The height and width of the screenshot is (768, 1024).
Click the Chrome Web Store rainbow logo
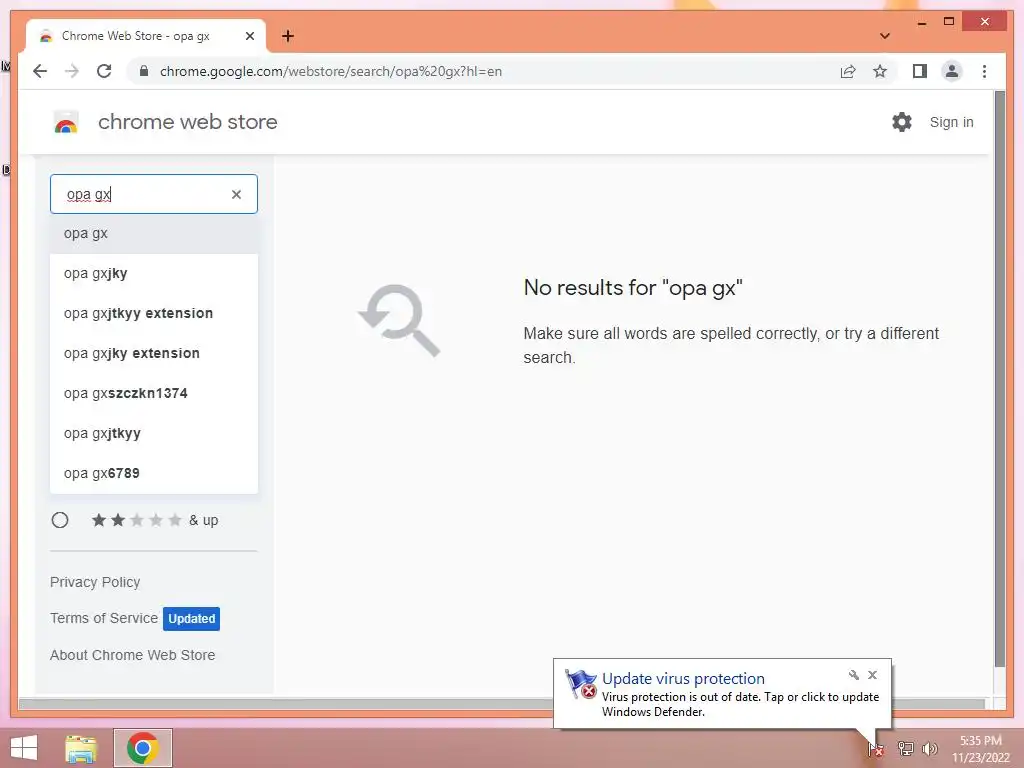pos(66,122)
